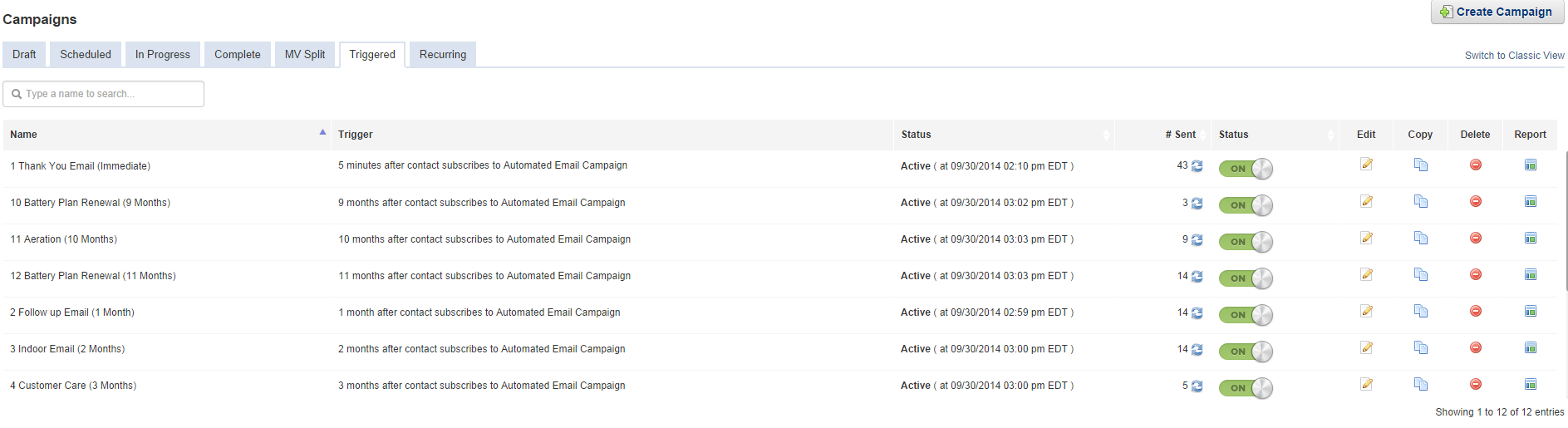The image size is (1568, 428).
Task: Copy the 10 Battery Plan Renewal campaign
Action: pyautogui.click(x=1420, y=202)
